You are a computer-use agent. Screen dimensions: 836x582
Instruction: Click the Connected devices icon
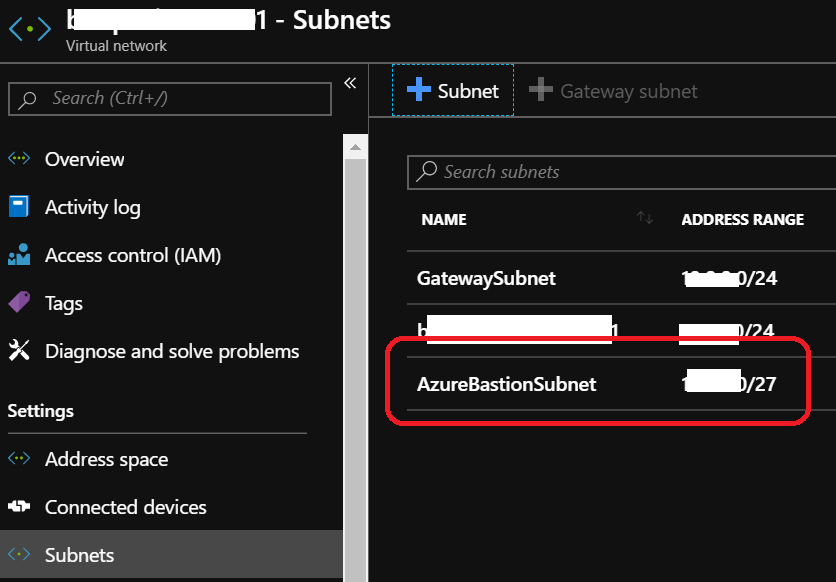click(19, 507)
